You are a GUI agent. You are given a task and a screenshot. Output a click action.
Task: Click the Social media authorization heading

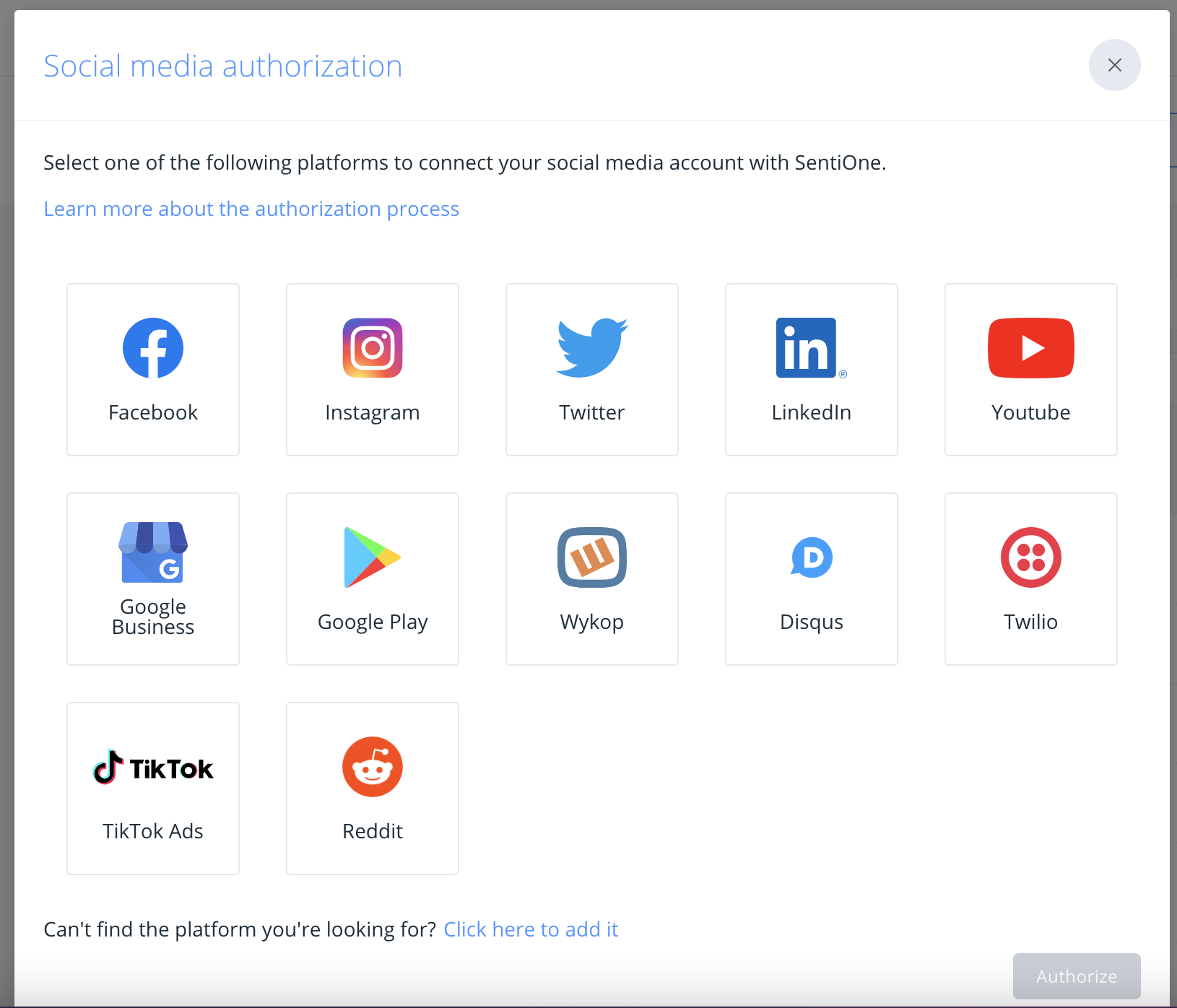(x=223, y=66)
